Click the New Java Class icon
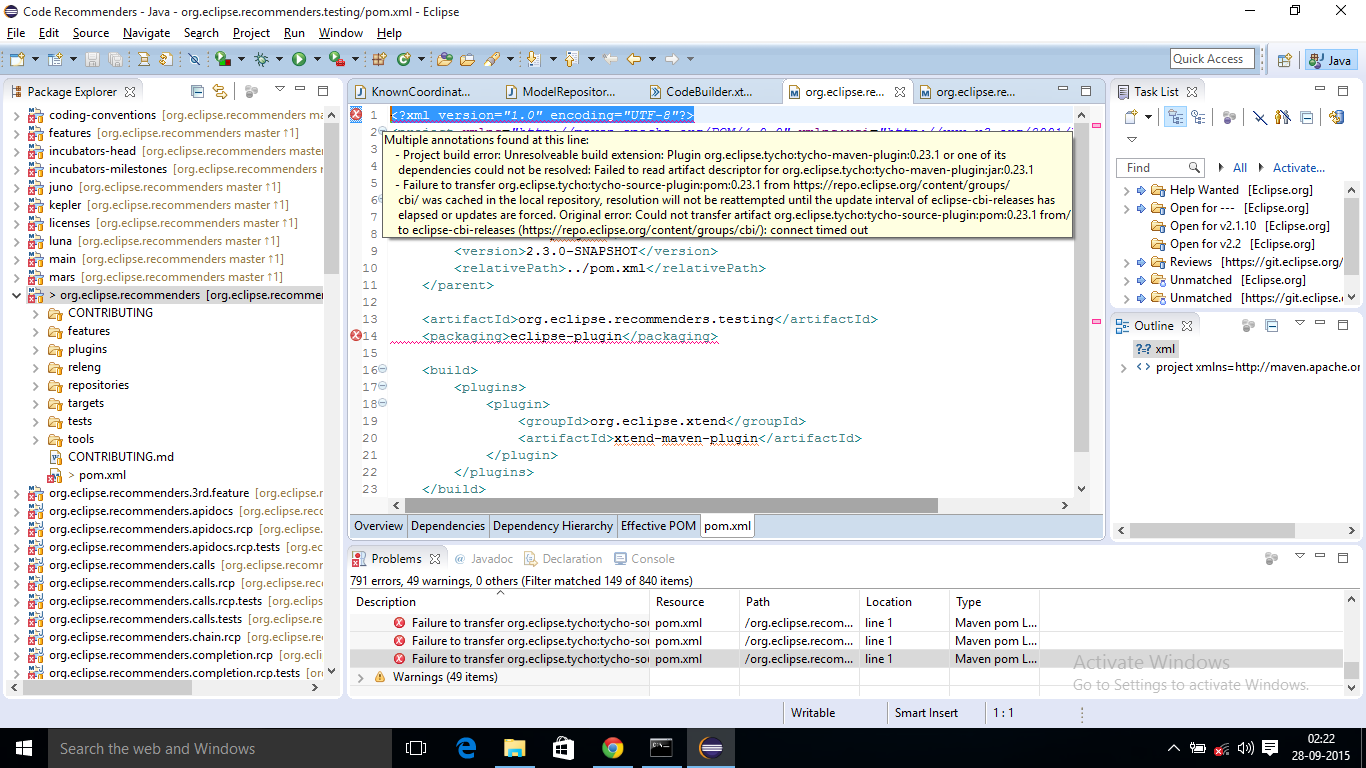 404,59
